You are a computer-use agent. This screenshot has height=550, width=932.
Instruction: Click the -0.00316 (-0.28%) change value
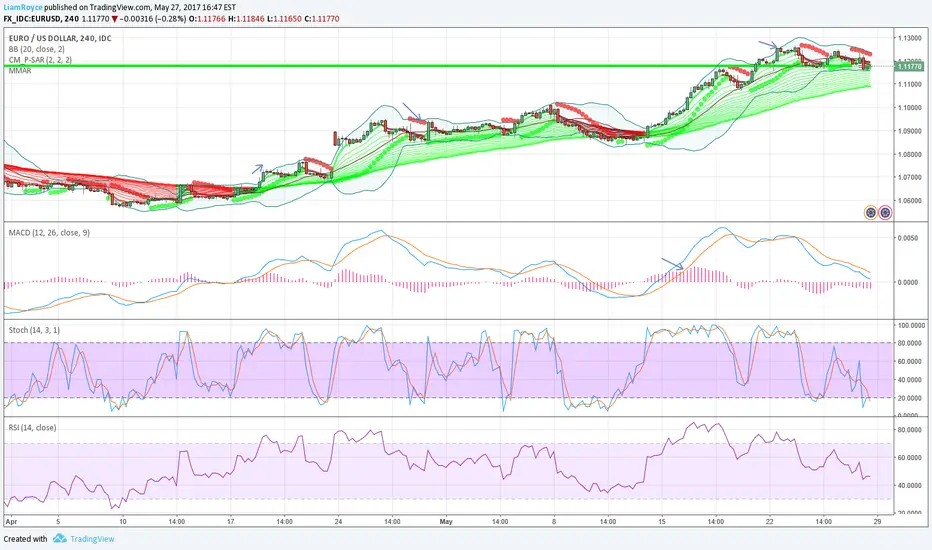coord(153,18)
